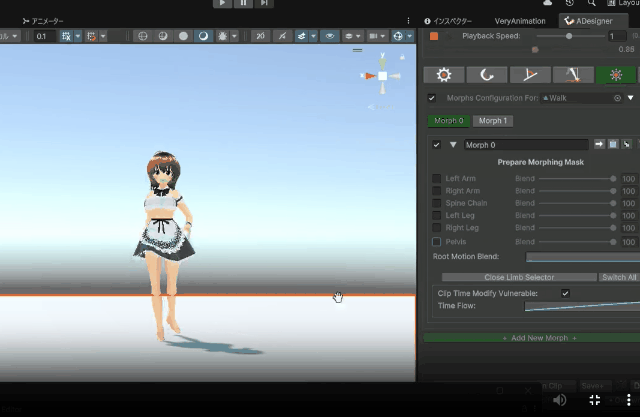Click the gear setup icon in ADesigner
The image size is (640, 417).
pyautogui.click(x=443, y=75)
